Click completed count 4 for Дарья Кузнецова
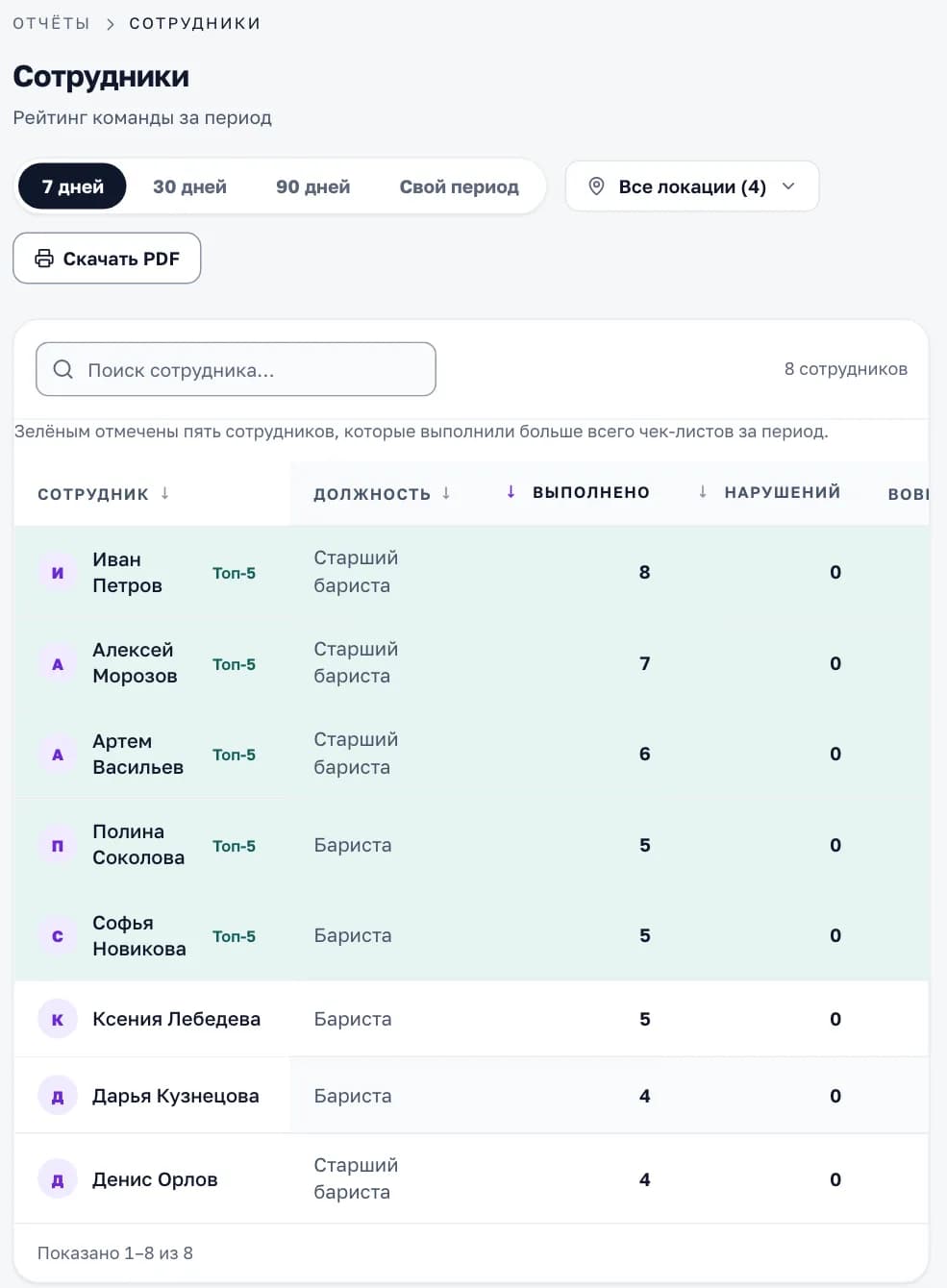 (645, 1096)
